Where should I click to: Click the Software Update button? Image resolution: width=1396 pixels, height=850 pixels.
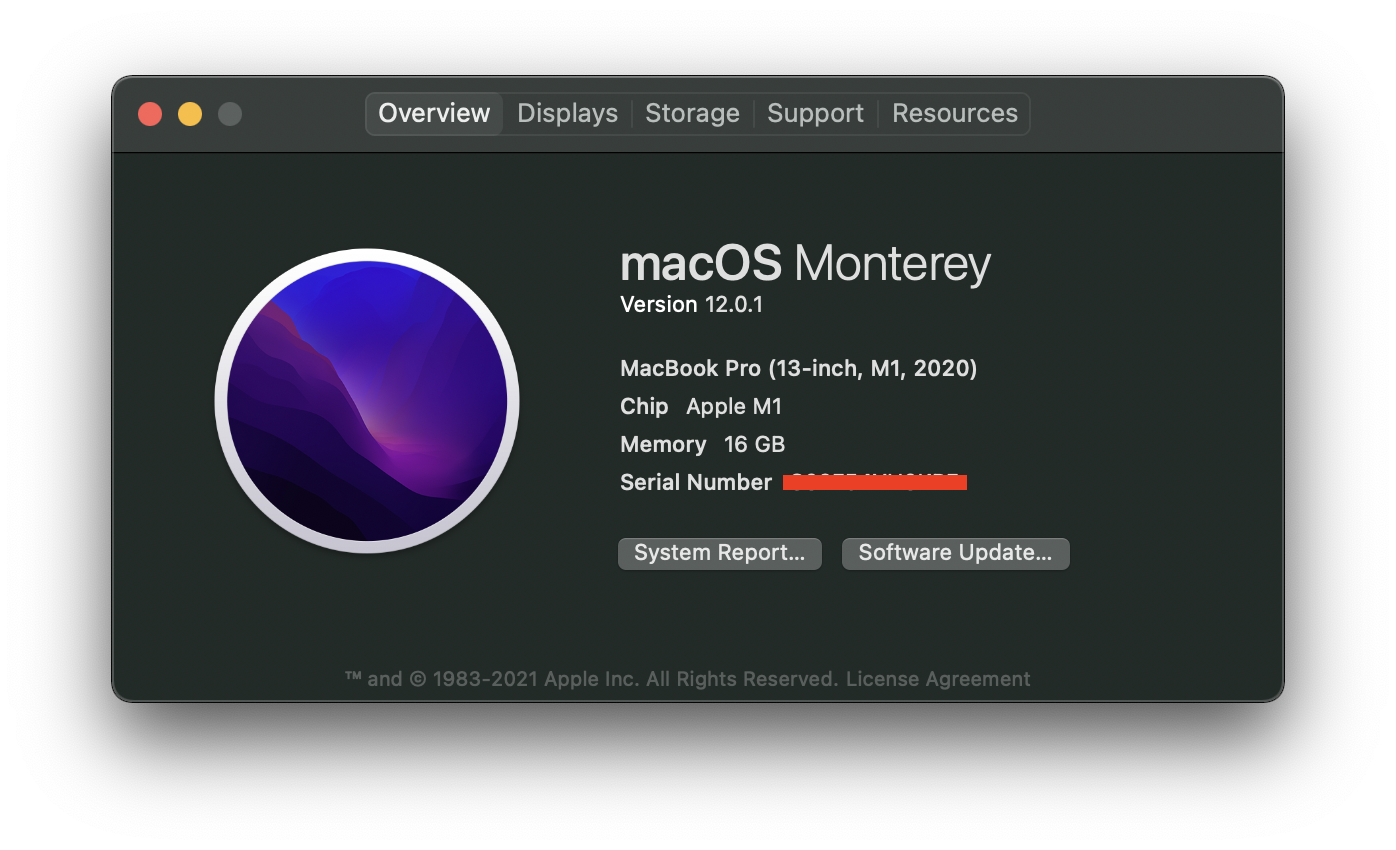pyautogui.click(x=955, y=553)
